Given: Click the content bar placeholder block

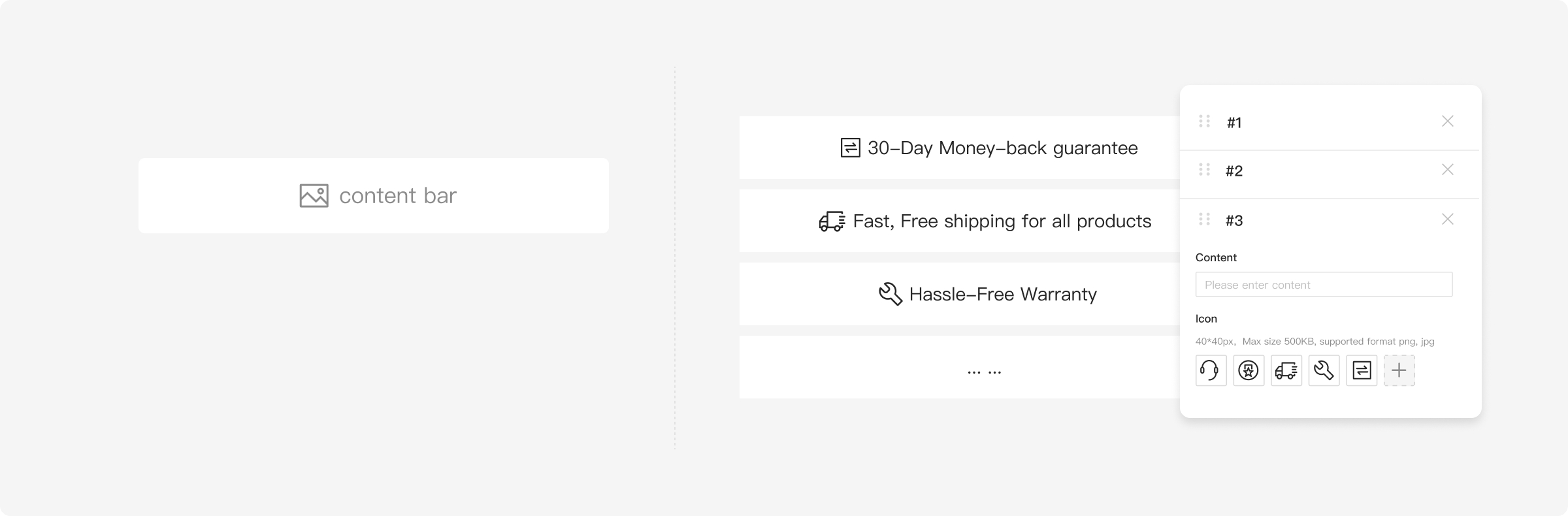Looking at the screenshot, I should click(x=374, y=195).
